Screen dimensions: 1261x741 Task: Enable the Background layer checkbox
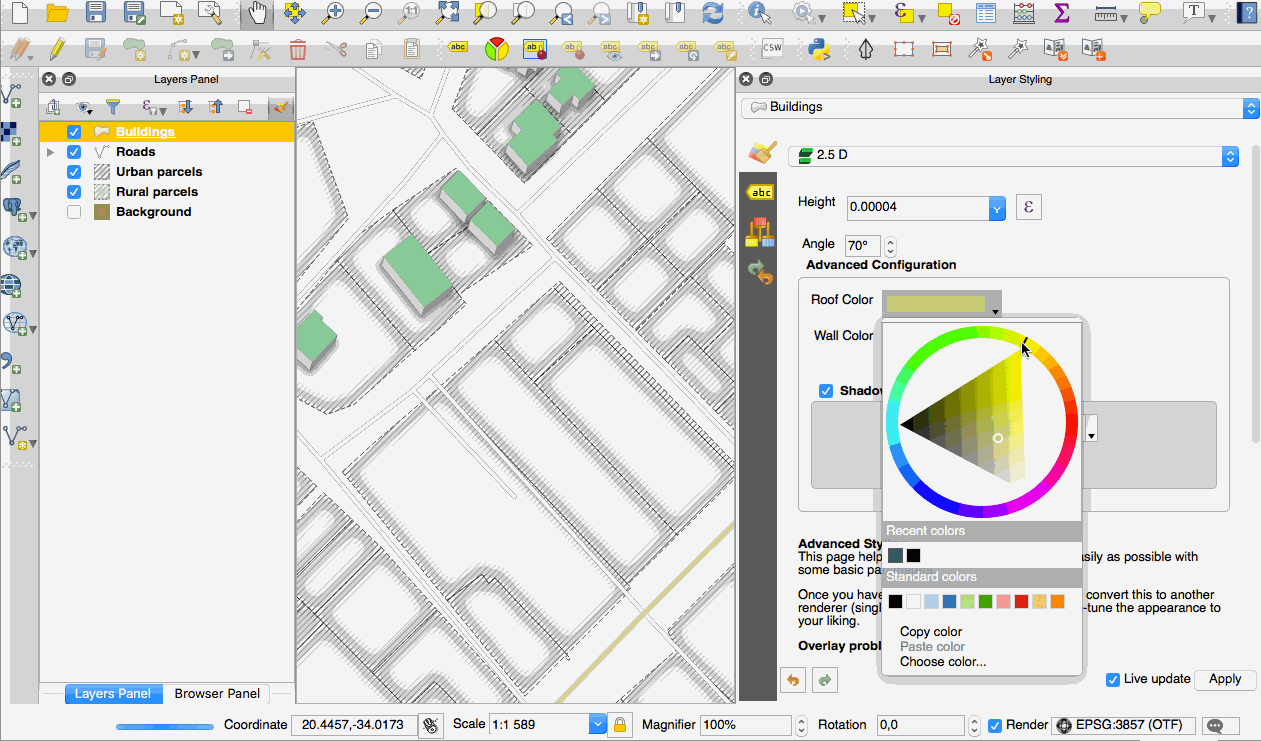(74, 212)
